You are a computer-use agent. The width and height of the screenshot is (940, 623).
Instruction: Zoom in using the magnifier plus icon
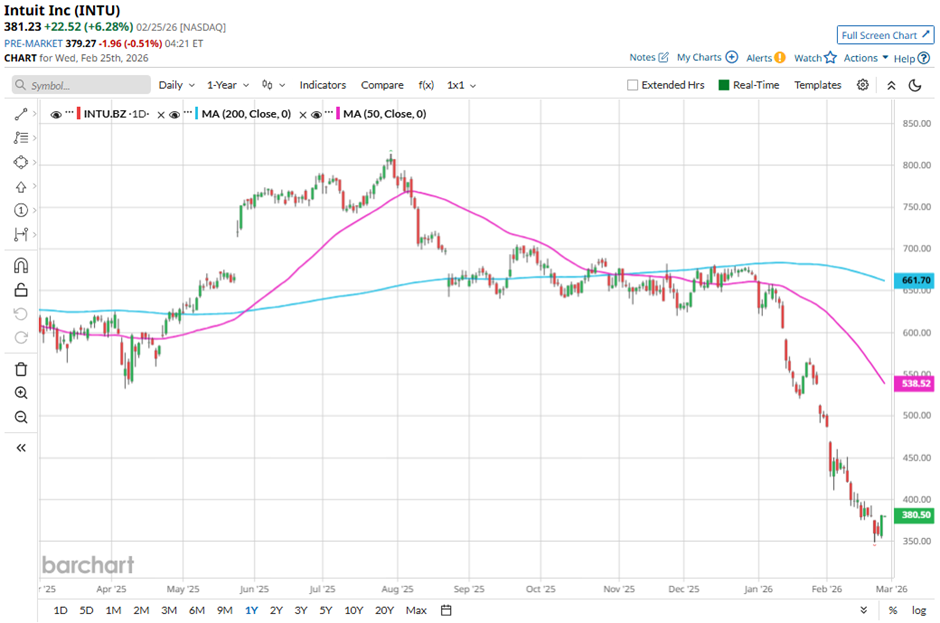21,393
